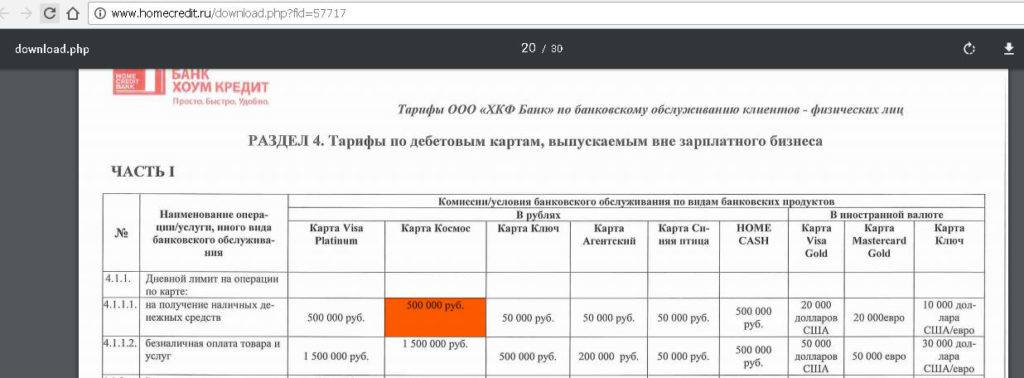Go forward in browser history

(x=27, y=13)
